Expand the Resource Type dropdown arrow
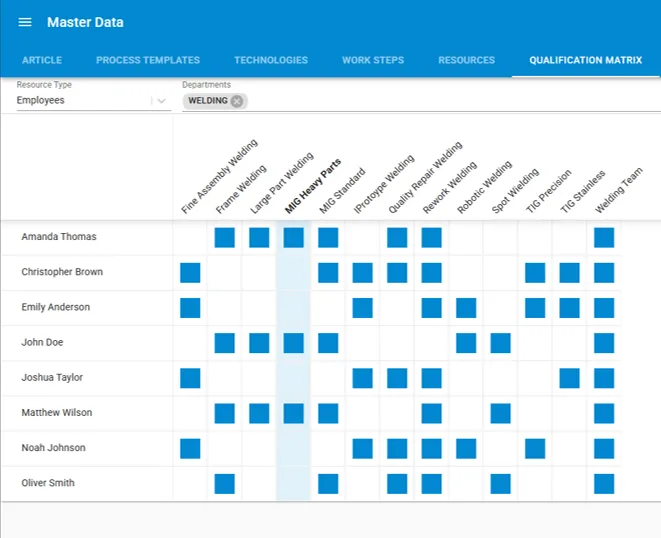This screenshot has width=661, height=538. [x=161, y=101]
